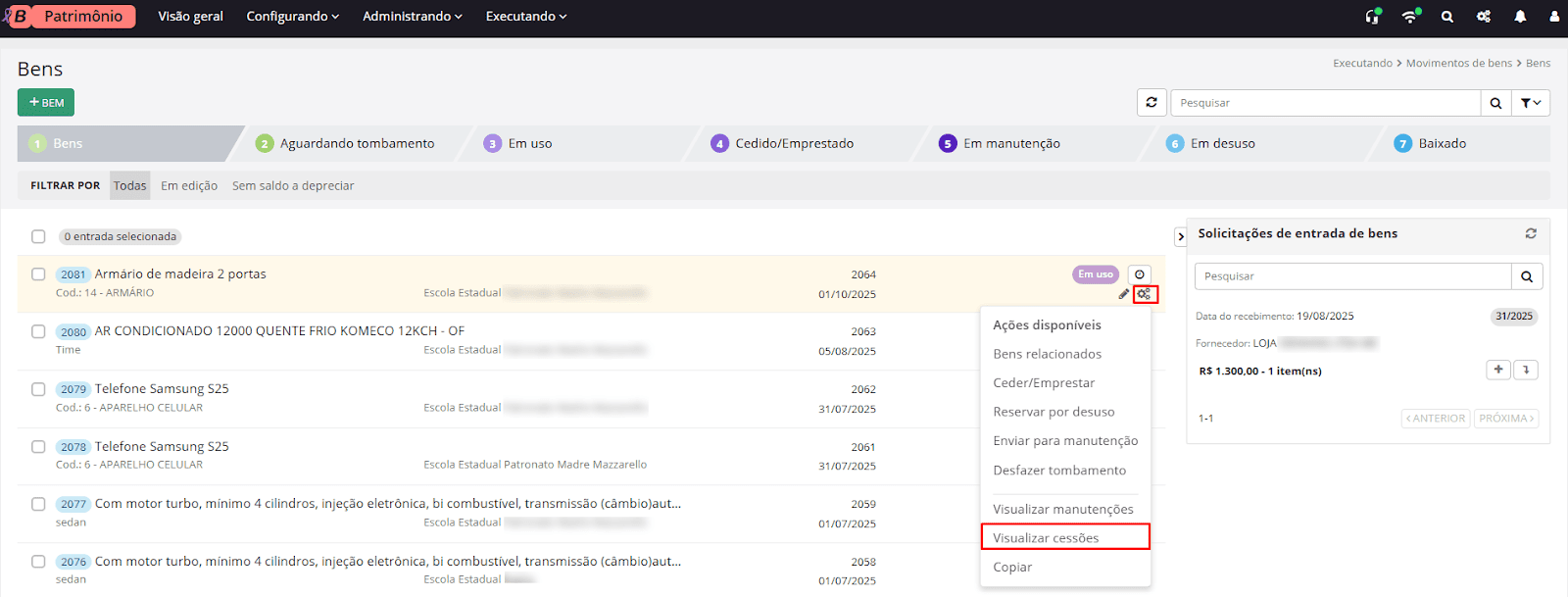
Task: Click the plus icon on the R$ 1.300,00 request
Action: (1497, 370)
